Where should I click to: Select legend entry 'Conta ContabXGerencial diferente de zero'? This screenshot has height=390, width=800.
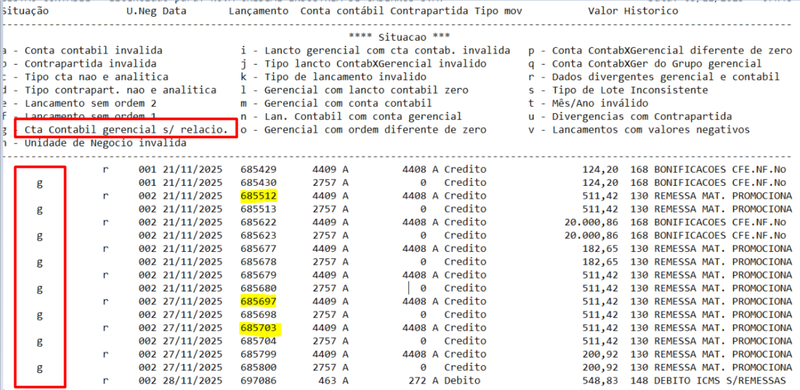click(x=672, y=51)
